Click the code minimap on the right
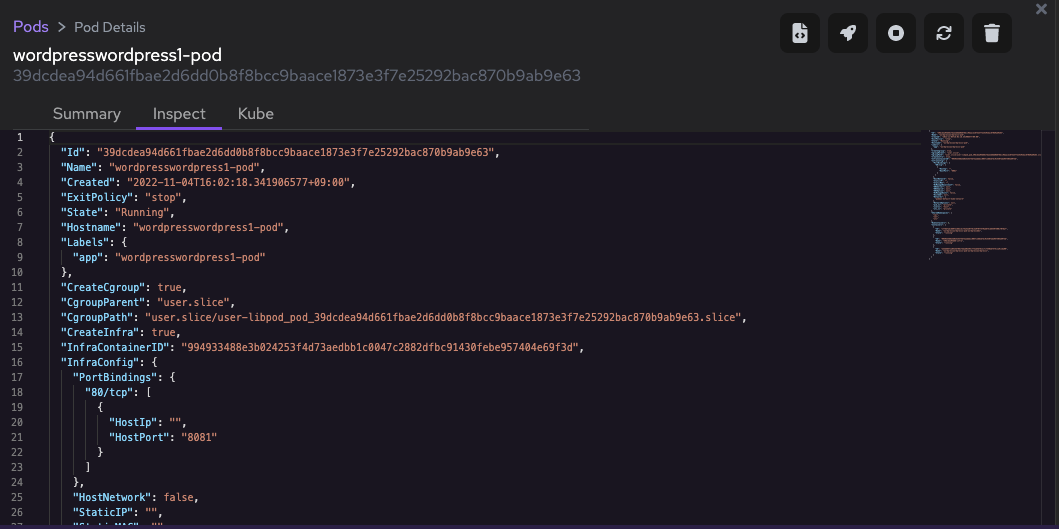Screen dimensions: 1059x529 987,195
